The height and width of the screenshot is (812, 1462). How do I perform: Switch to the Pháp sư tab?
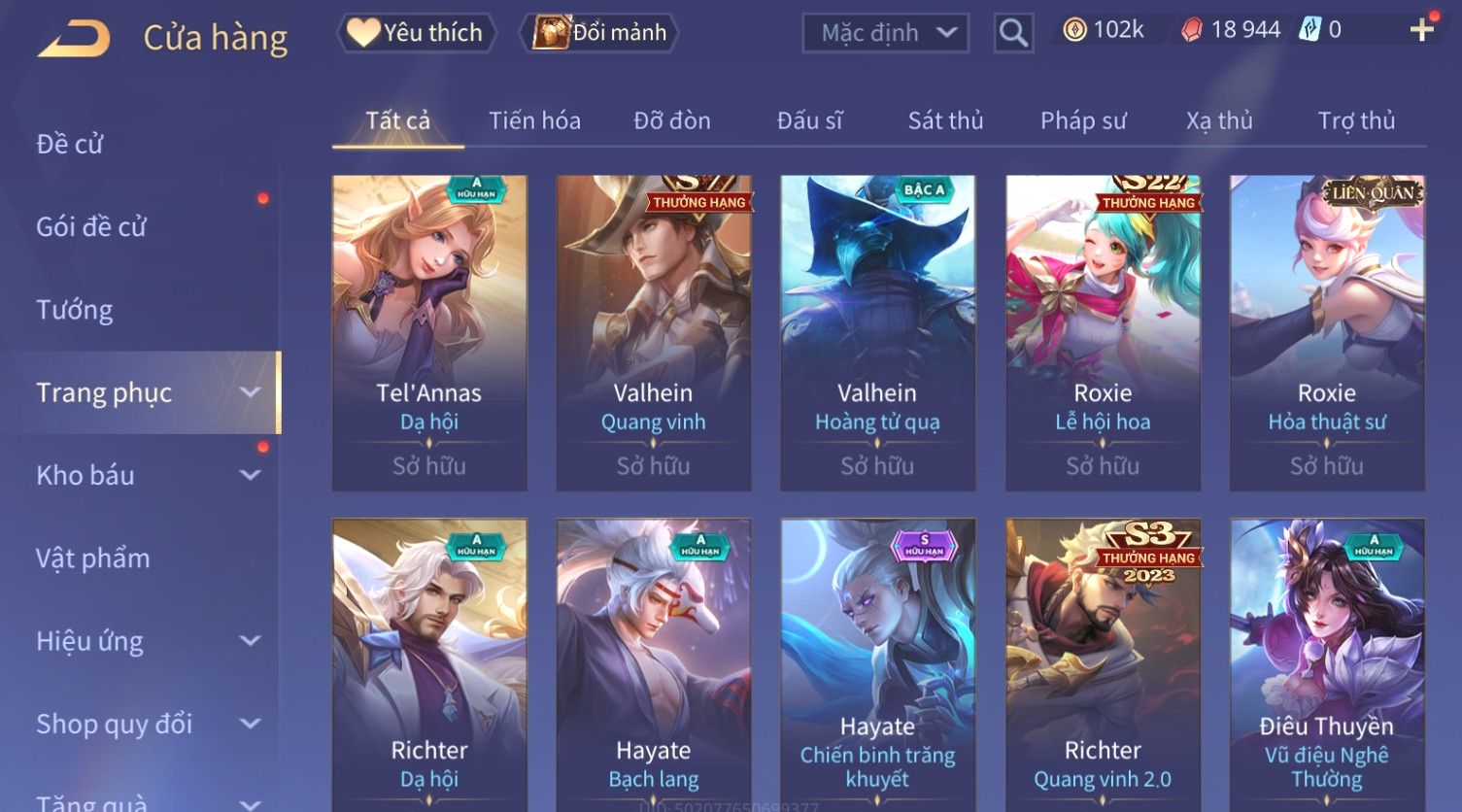point(1083,120)
